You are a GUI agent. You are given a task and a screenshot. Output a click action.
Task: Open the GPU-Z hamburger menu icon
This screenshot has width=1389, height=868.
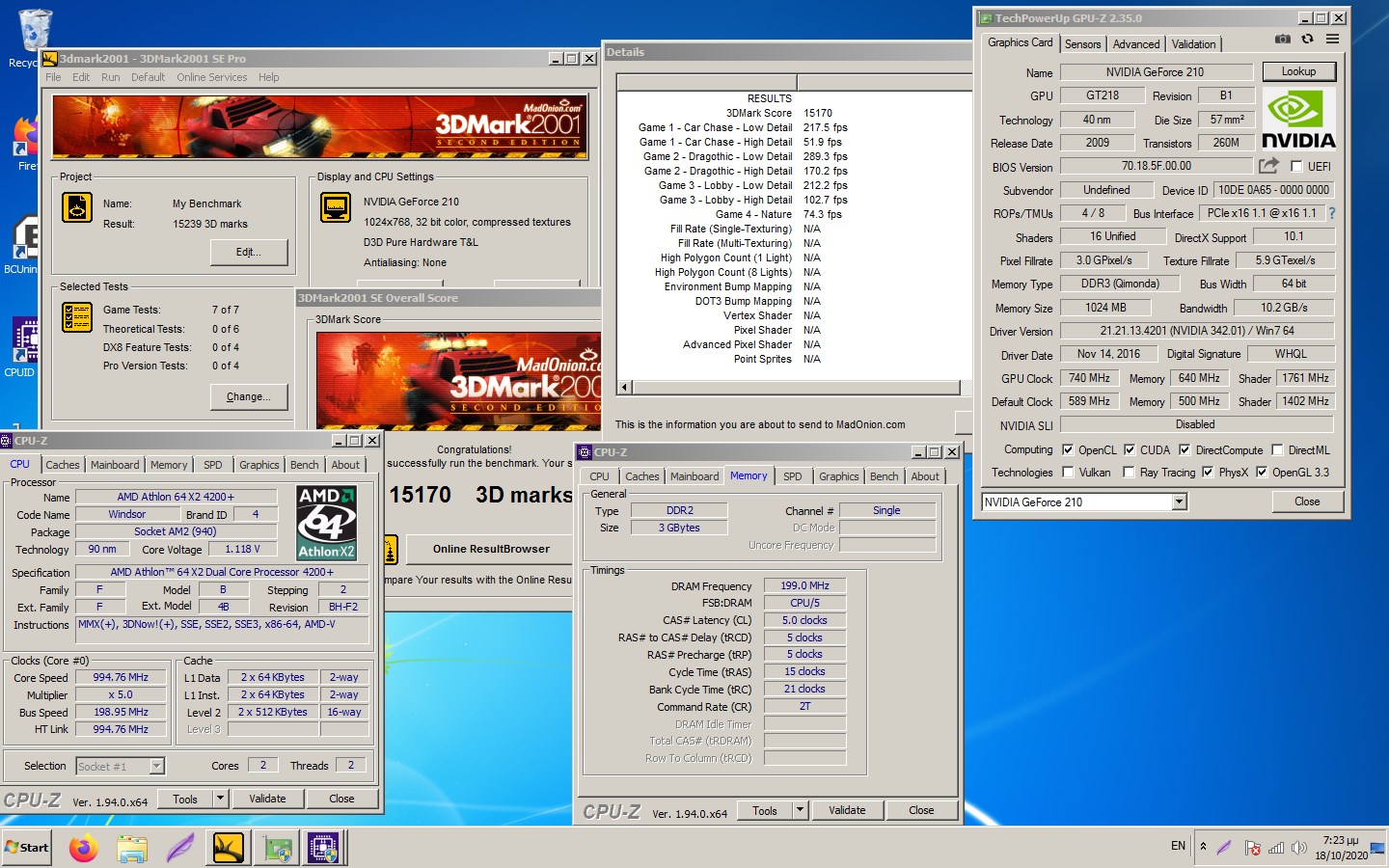coord(1332,40)
